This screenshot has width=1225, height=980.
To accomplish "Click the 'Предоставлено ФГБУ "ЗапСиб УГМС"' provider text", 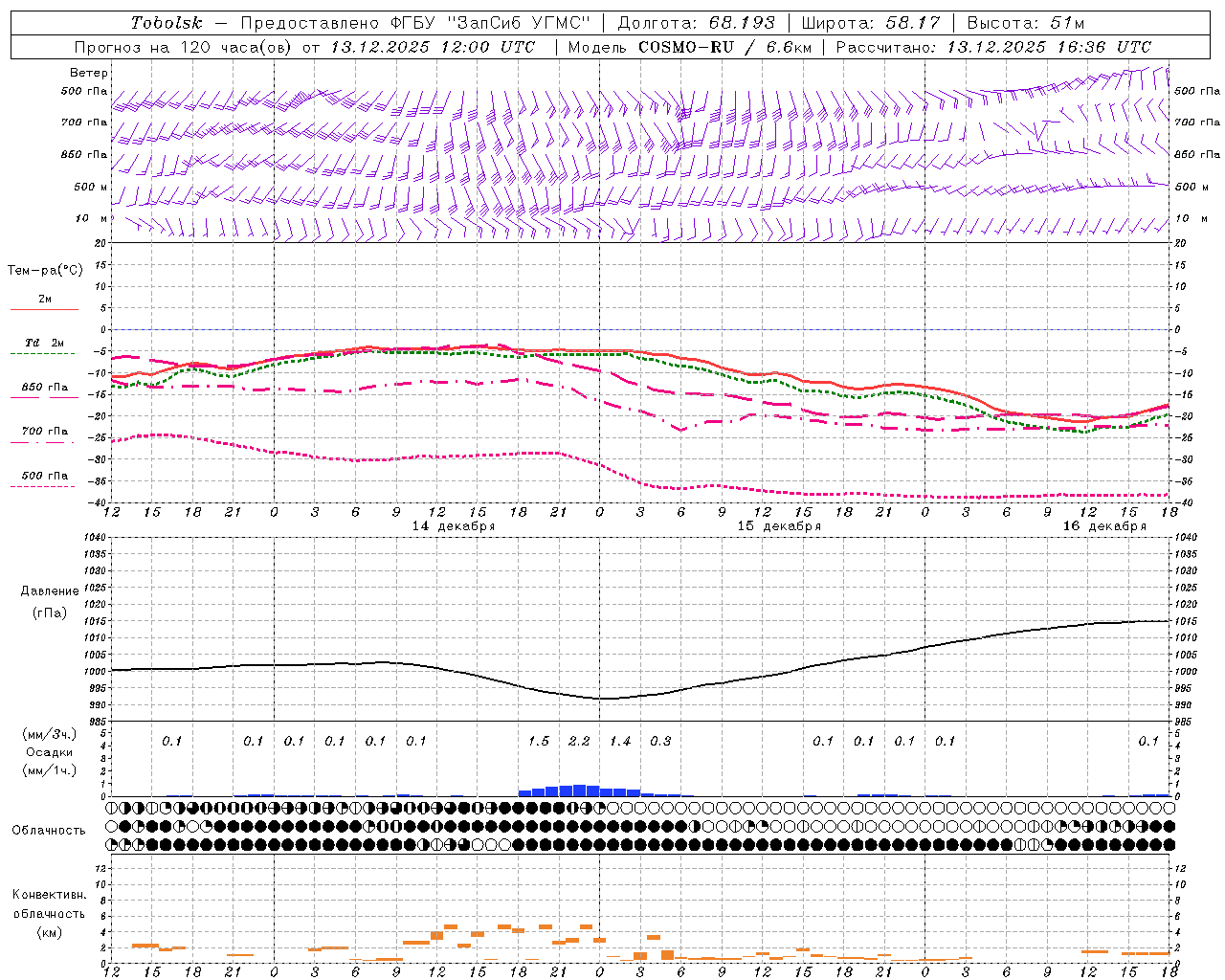I will (416, 23).
